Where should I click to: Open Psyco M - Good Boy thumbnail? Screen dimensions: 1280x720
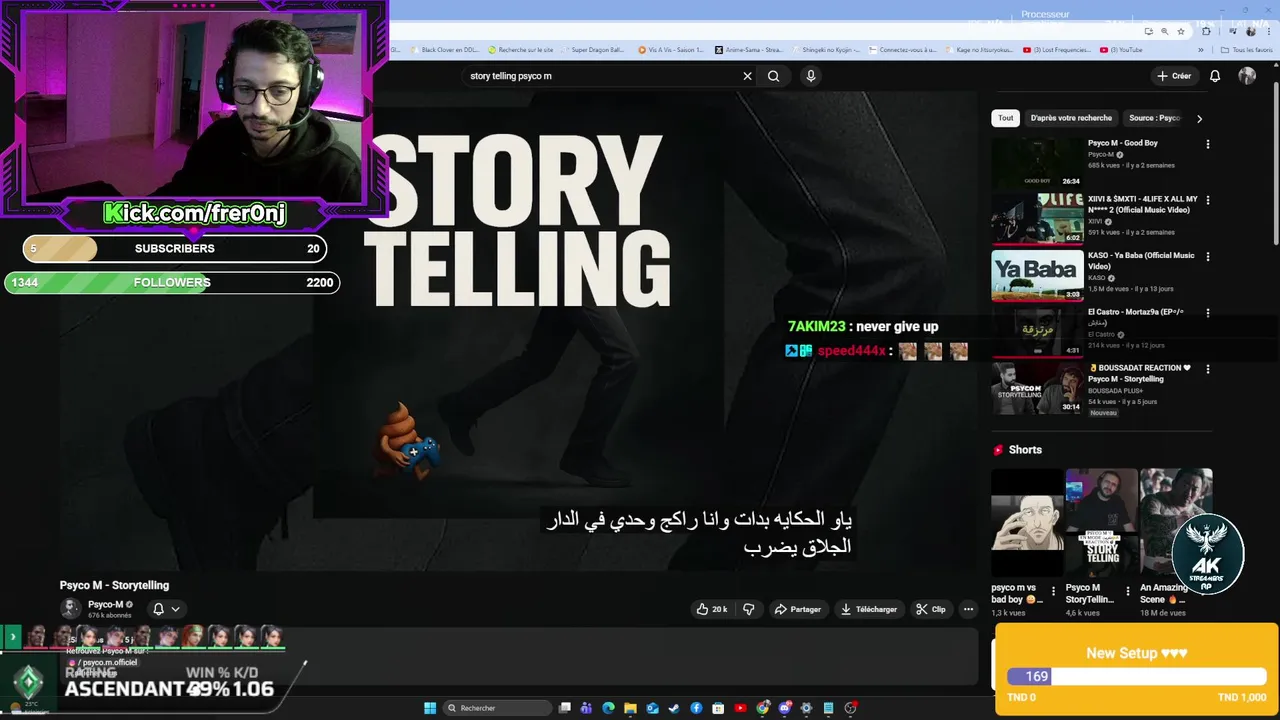click(1037, 162)
